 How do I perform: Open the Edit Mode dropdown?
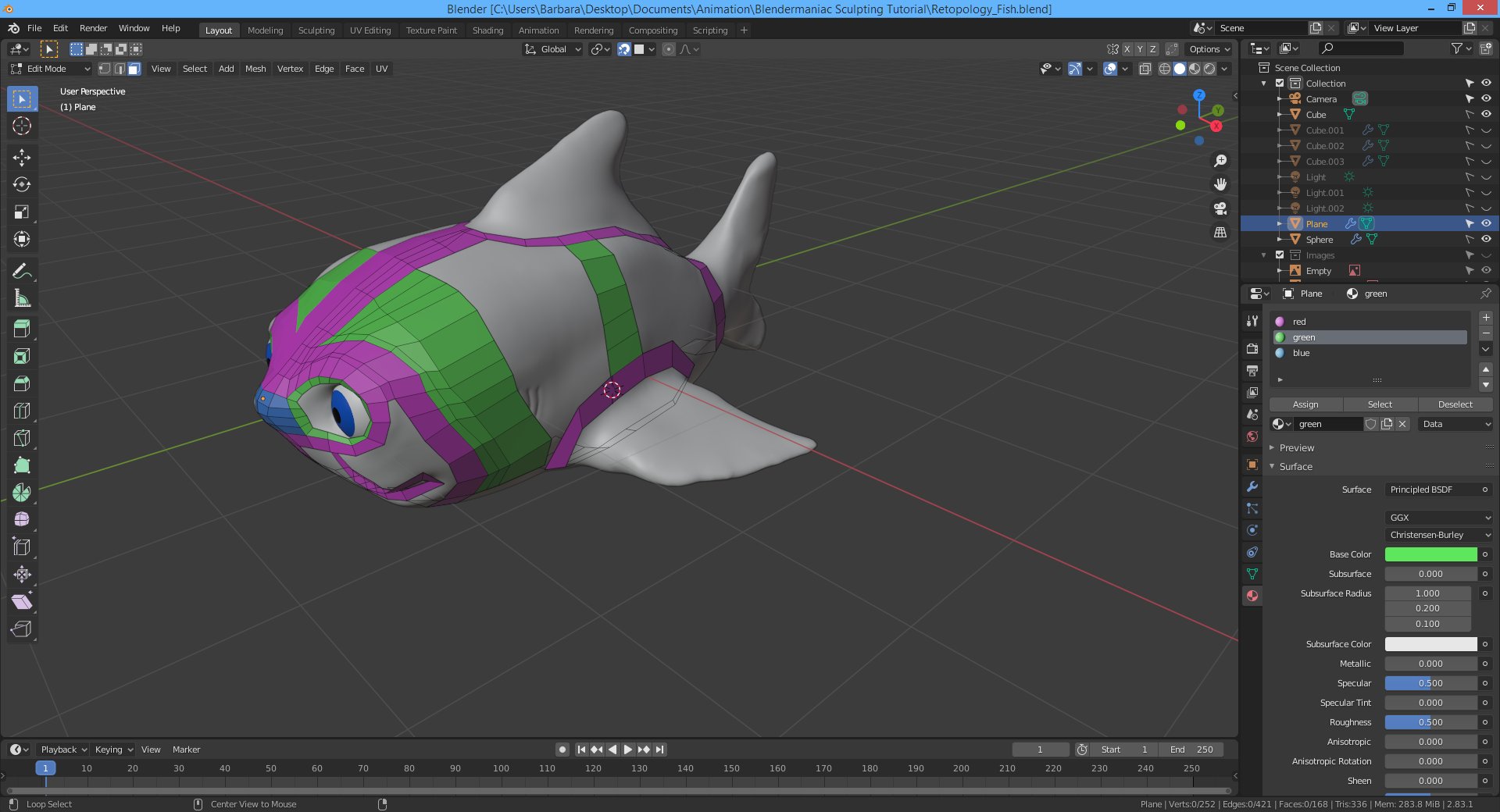click(50, 69)
